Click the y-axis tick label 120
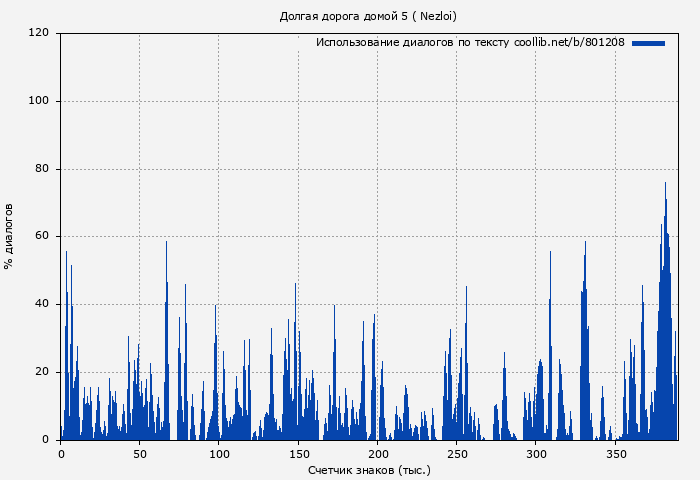Image resolution: width=700 pixels, height=480 pixels. (x=39, y=33)
